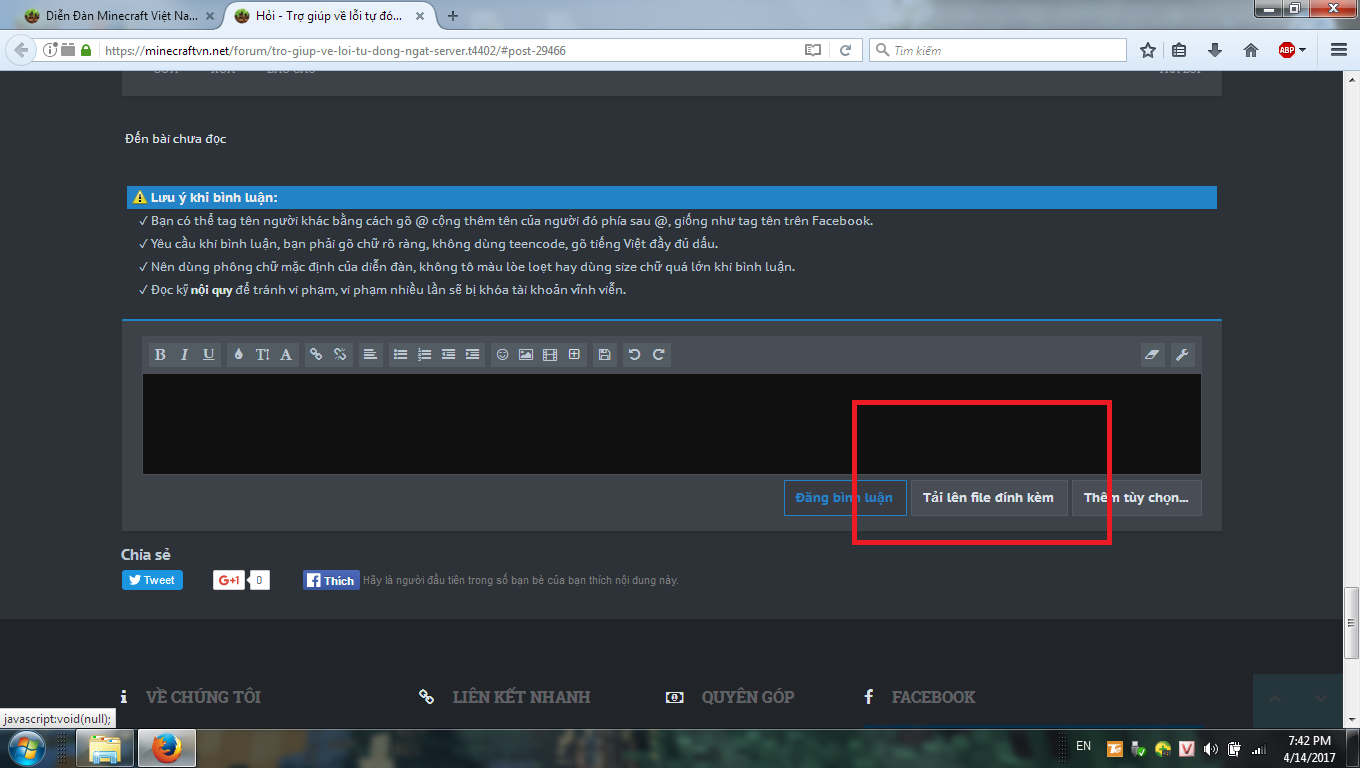Show site information for minecraftvn.net
This screenshot has width=1360, height=768.
coord(50,50)
